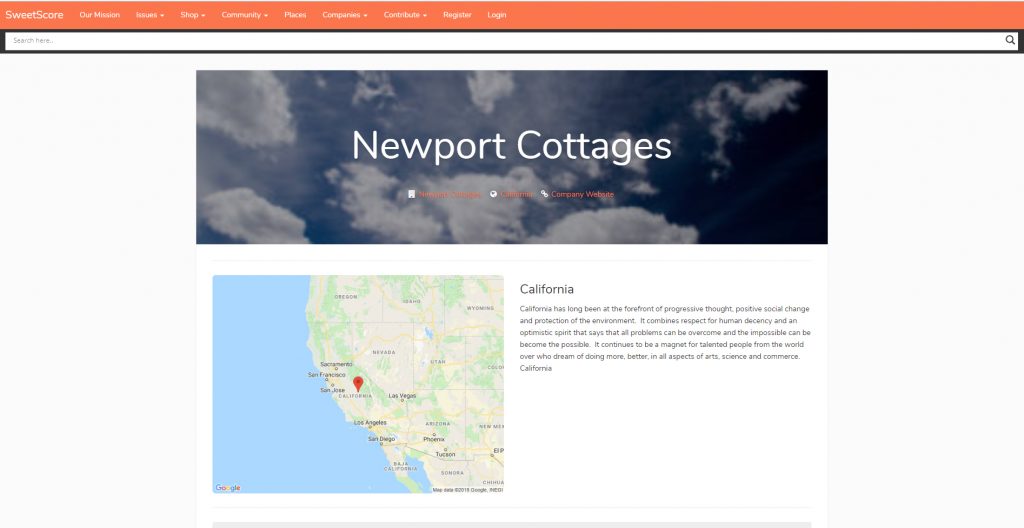Click the Google logo on the map
This screenshot has width=1024, height=528.
coord(228,488)
